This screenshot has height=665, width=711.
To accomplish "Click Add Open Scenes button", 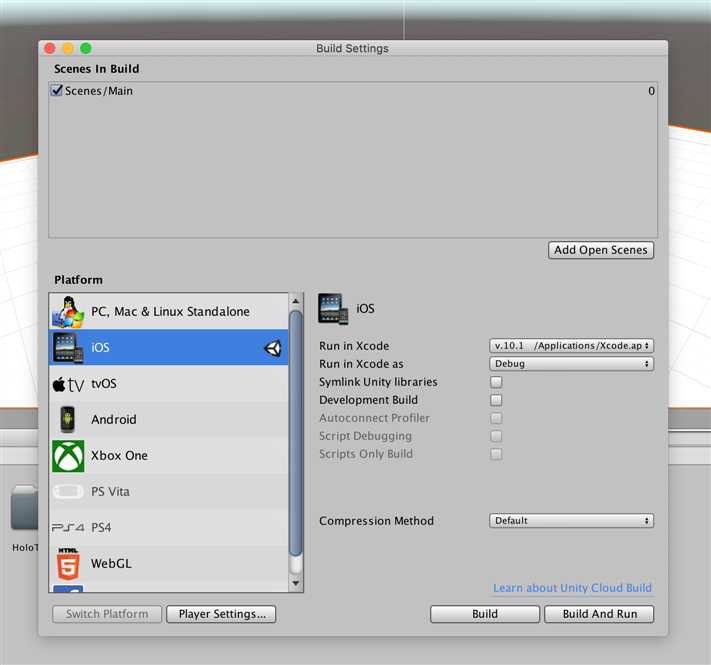I will [x=601, y=250].
